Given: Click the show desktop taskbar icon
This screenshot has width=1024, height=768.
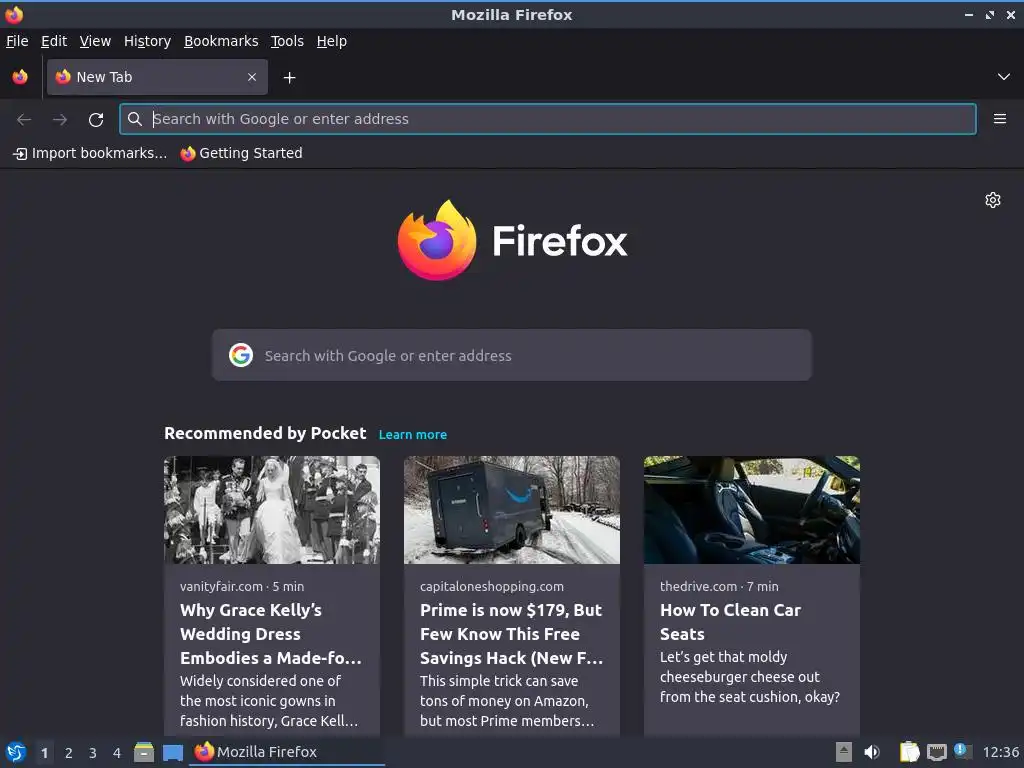Looking at the screenshot, I should point(173,753).
